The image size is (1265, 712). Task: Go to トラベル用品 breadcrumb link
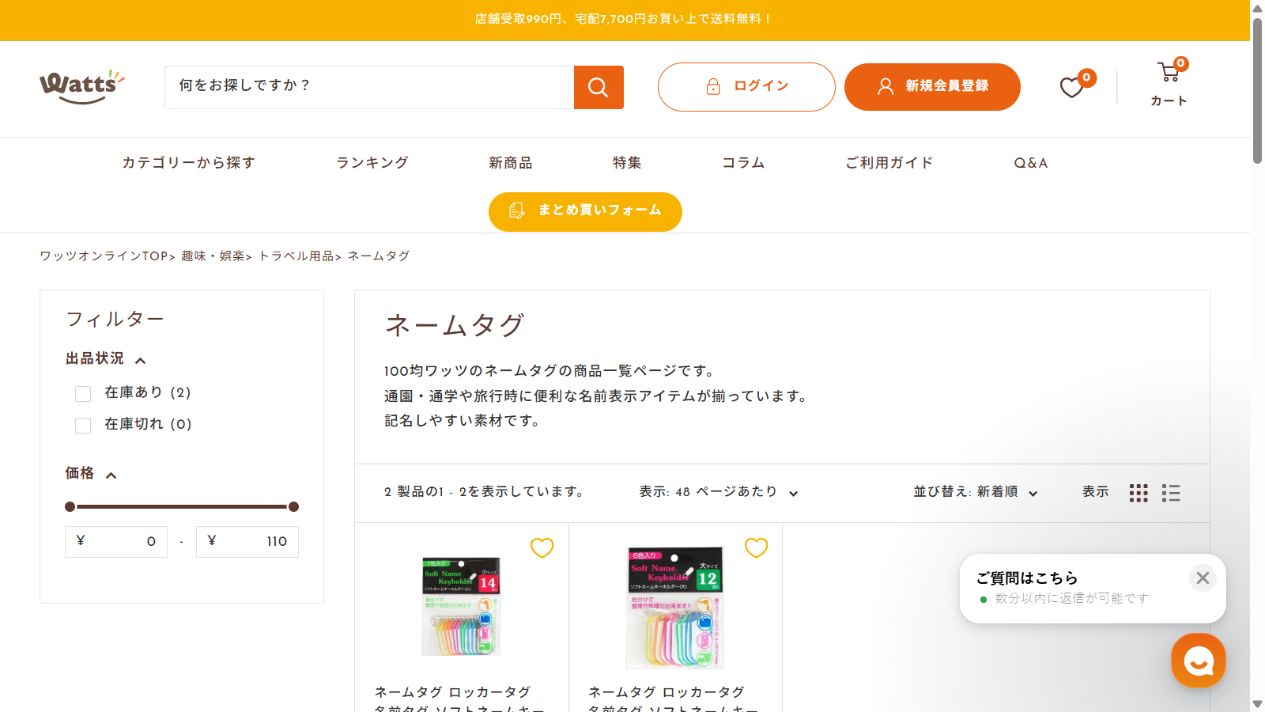(296, 256)
